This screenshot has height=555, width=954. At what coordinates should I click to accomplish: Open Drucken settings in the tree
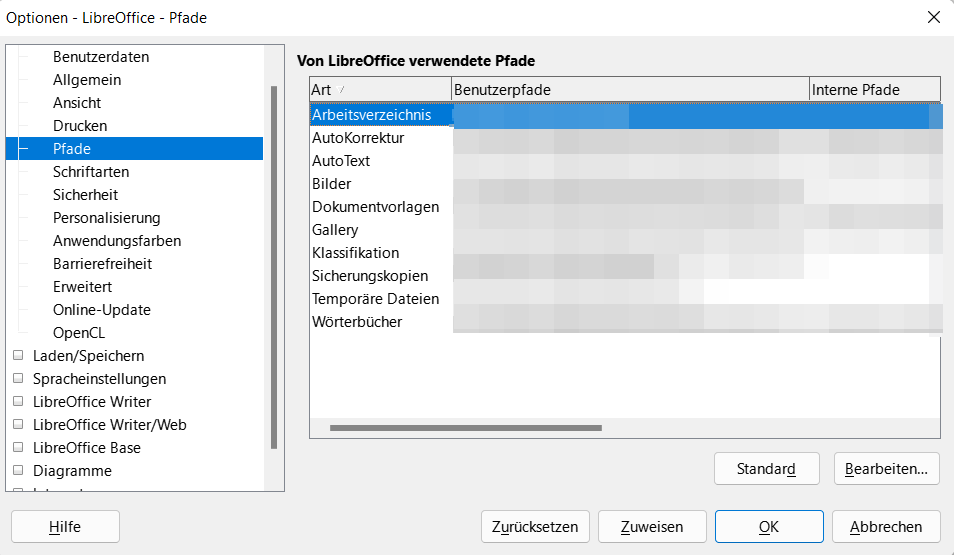click(80, 126)
